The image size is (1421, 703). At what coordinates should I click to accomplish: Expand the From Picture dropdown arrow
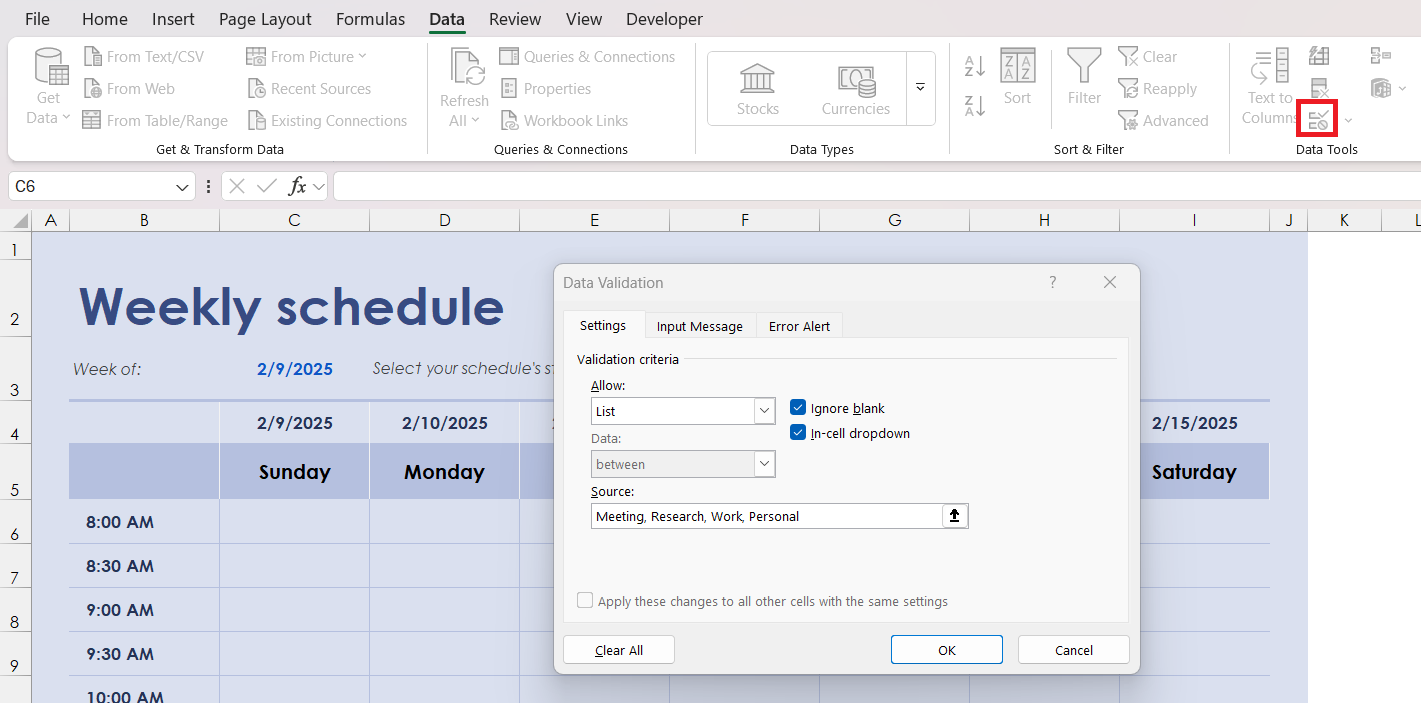tap(362, 57)
